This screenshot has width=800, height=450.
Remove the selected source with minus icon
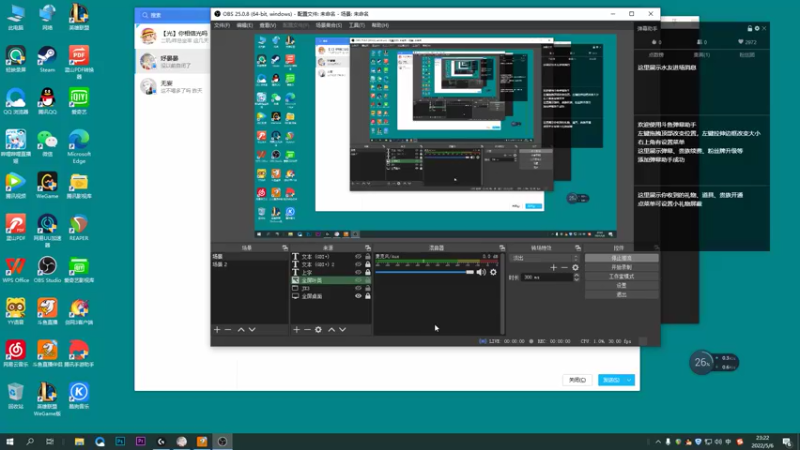point(307,330)
